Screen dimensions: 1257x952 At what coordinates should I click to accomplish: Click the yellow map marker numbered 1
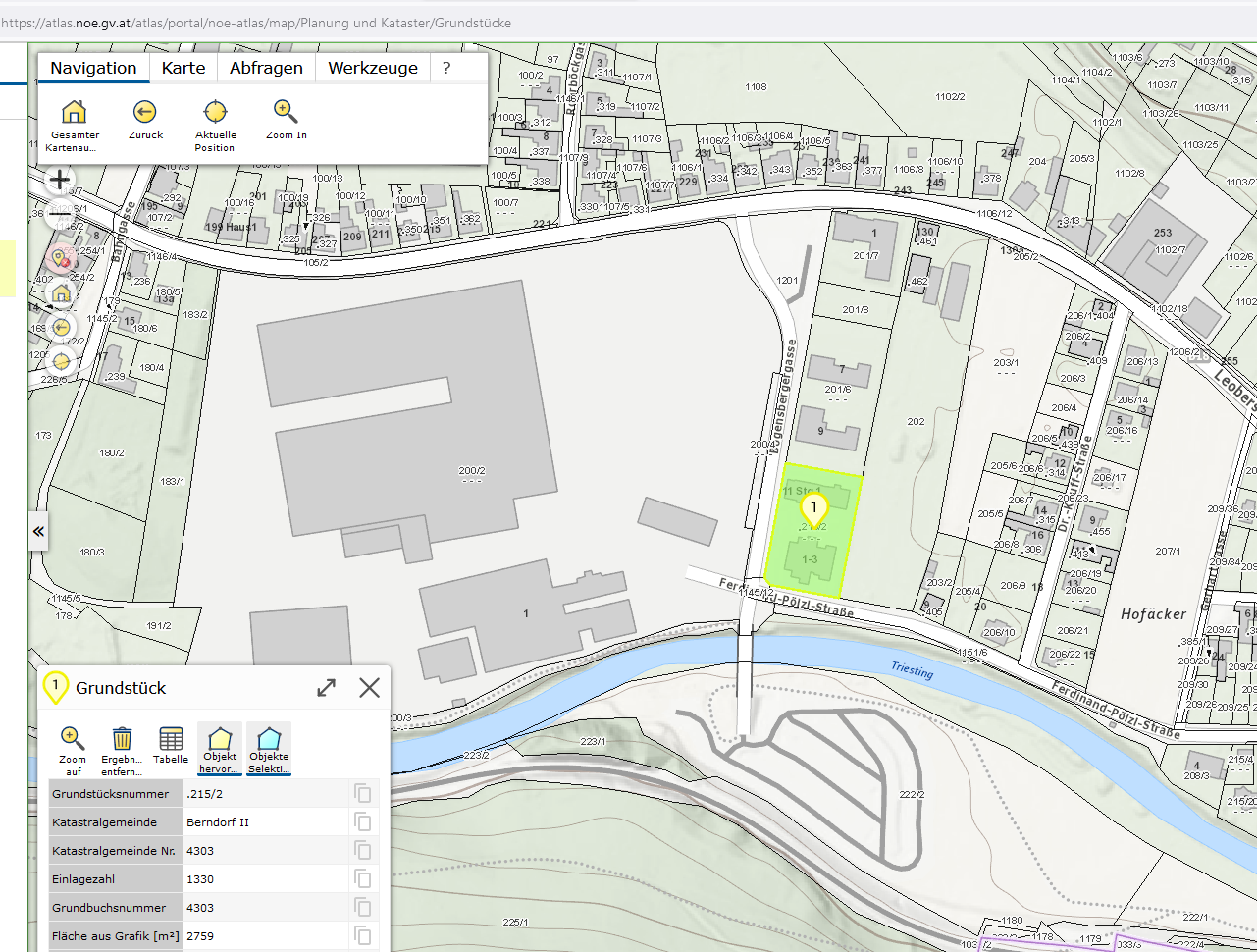coord(813,508)
